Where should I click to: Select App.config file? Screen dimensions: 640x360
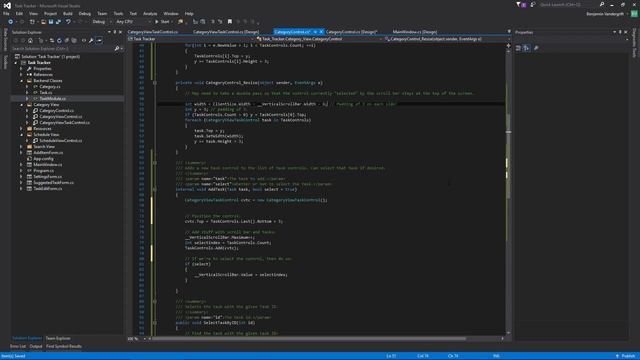click(43, 158)
